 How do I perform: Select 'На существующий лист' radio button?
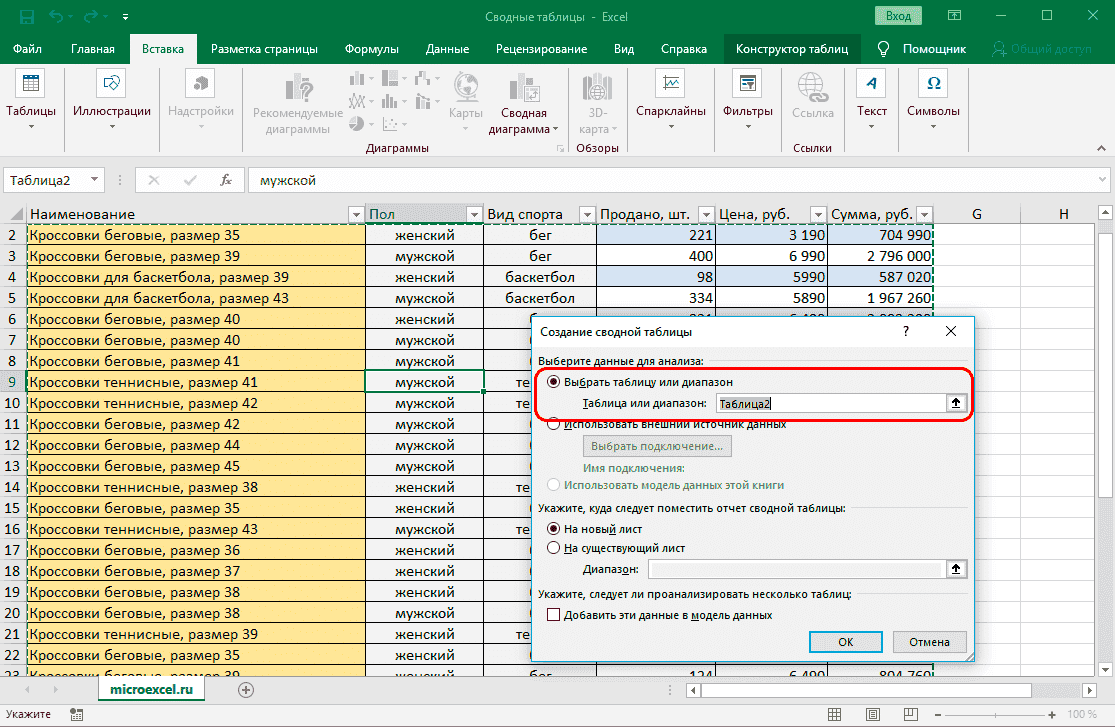coord(554,548)
